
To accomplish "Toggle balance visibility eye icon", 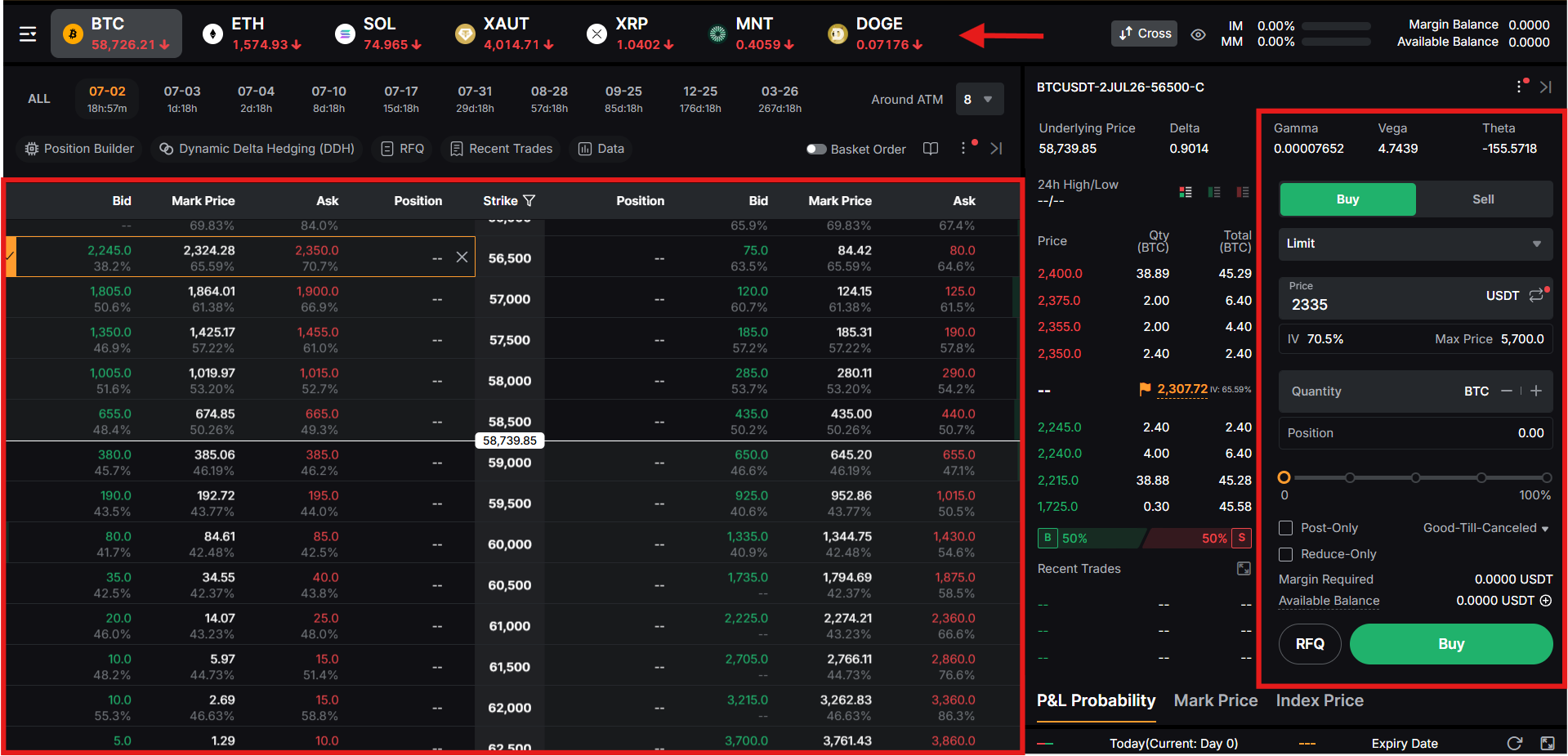I will click(1198, 34).
